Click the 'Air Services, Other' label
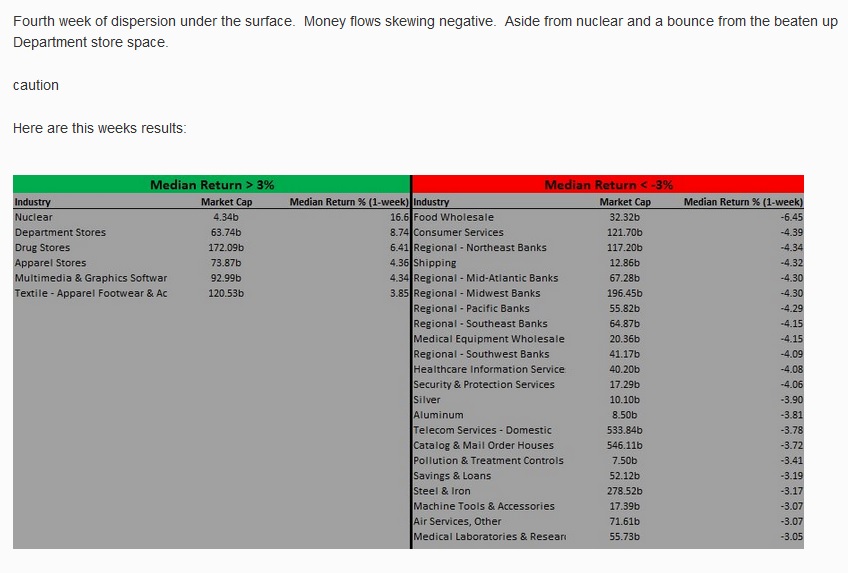The width and height of the screenshot is (848, 573). point(457,521)
